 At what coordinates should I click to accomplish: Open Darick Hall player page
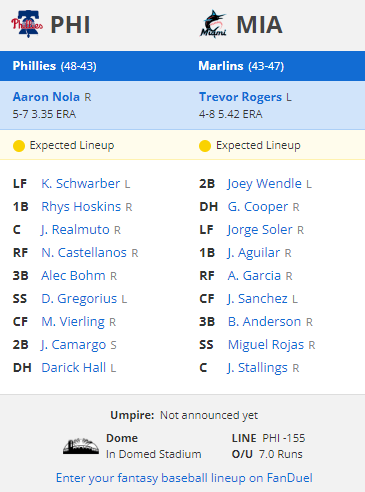pos(74,368)
